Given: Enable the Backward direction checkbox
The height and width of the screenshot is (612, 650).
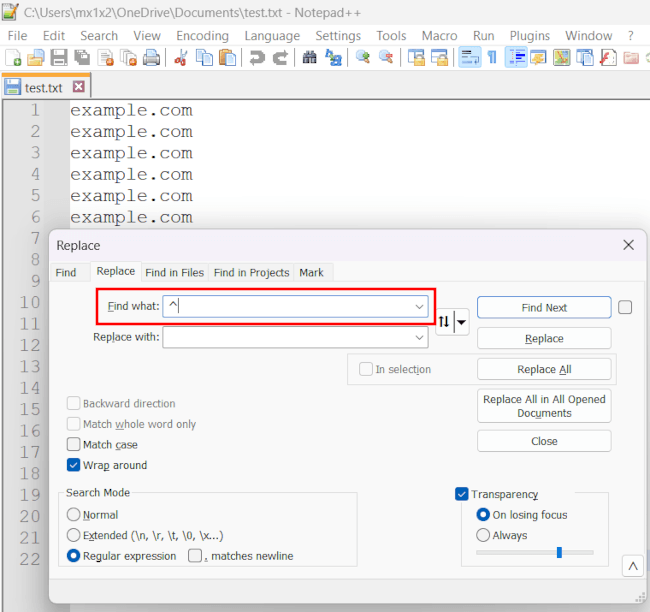Looking at the screenshot, I should coord(73,403).
